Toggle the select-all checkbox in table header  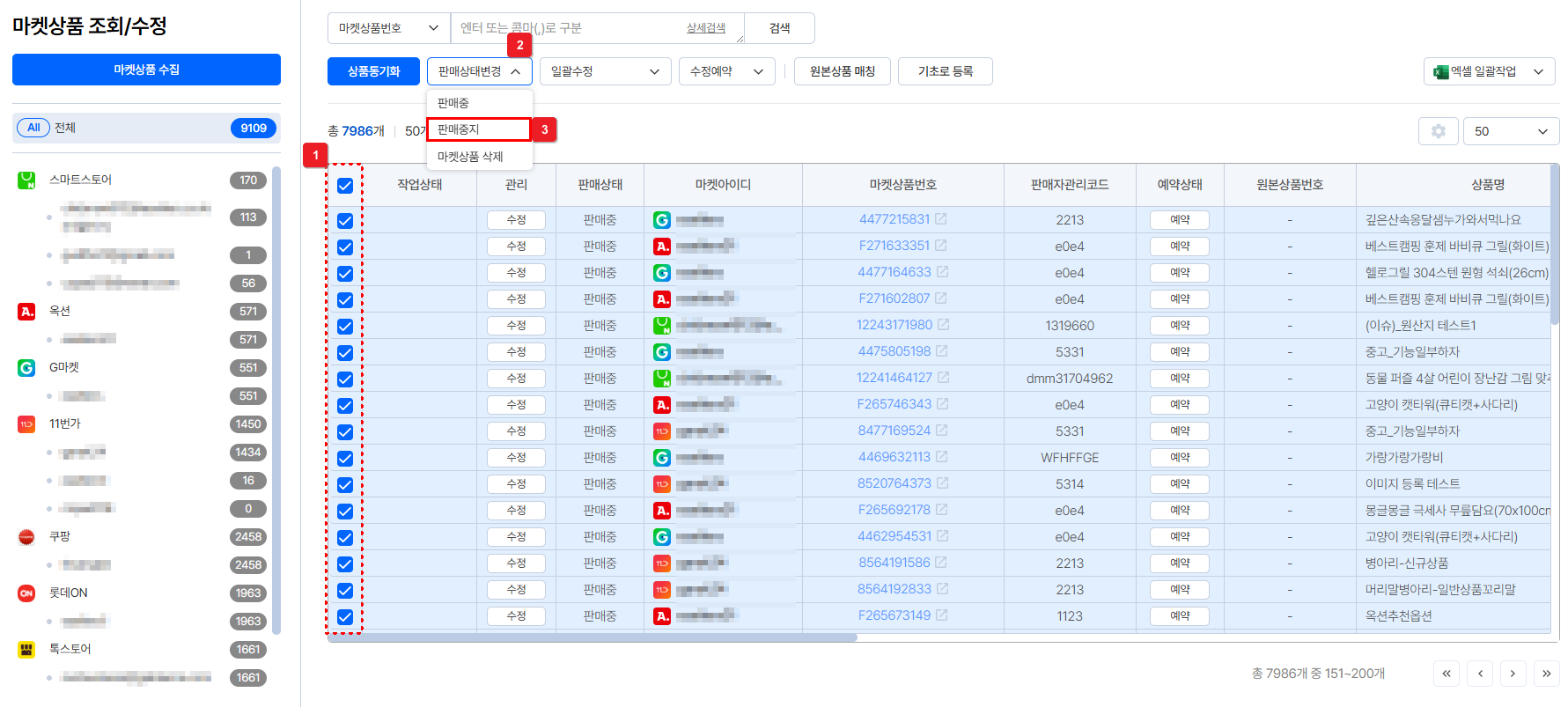[x=345, y=186]
